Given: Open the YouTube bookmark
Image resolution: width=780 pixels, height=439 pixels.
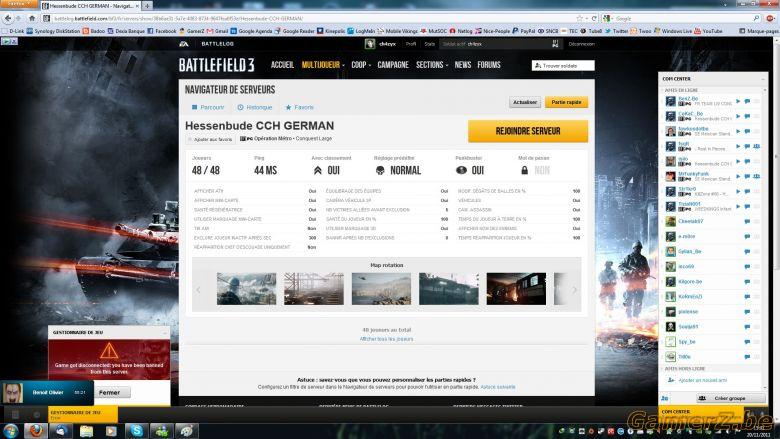Looking at the screenshot, I should coord(708,31).
